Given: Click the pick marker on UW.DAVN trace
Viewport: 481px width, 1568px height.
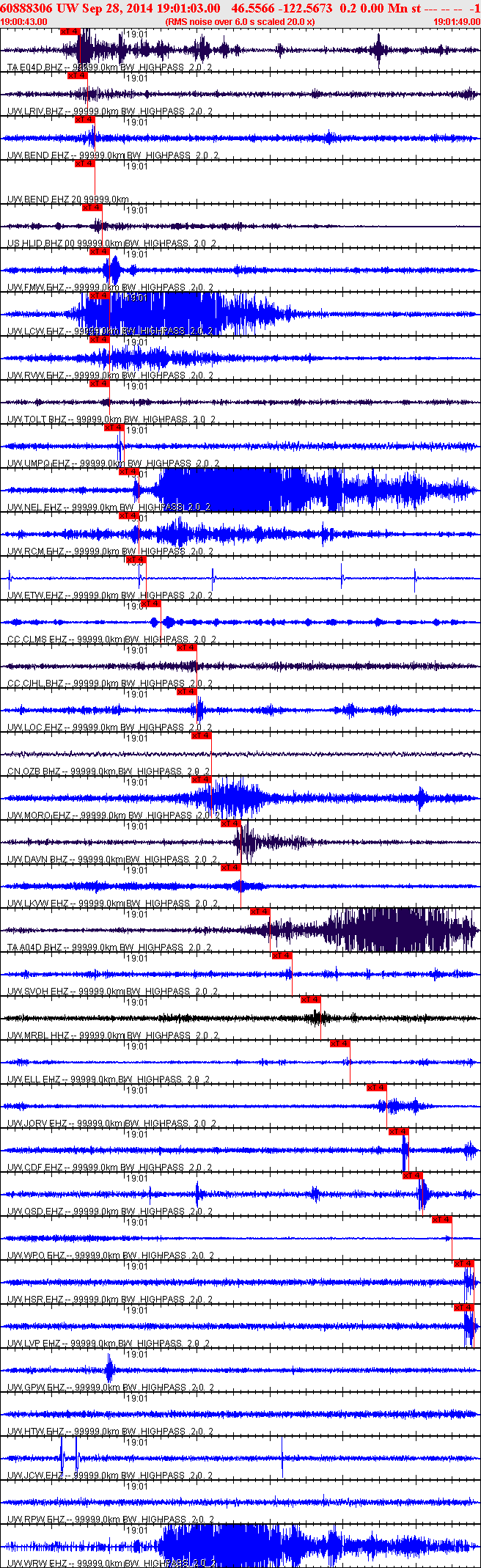Looking at the screenshot, I should [231, 824].
